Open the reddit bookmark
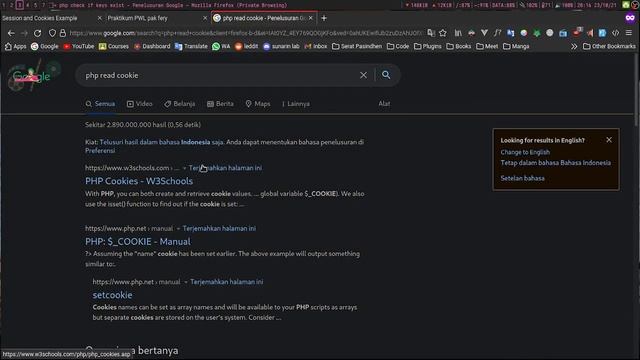Image resolution: width=640 pixels, height=360 pixels. (247, 47)
